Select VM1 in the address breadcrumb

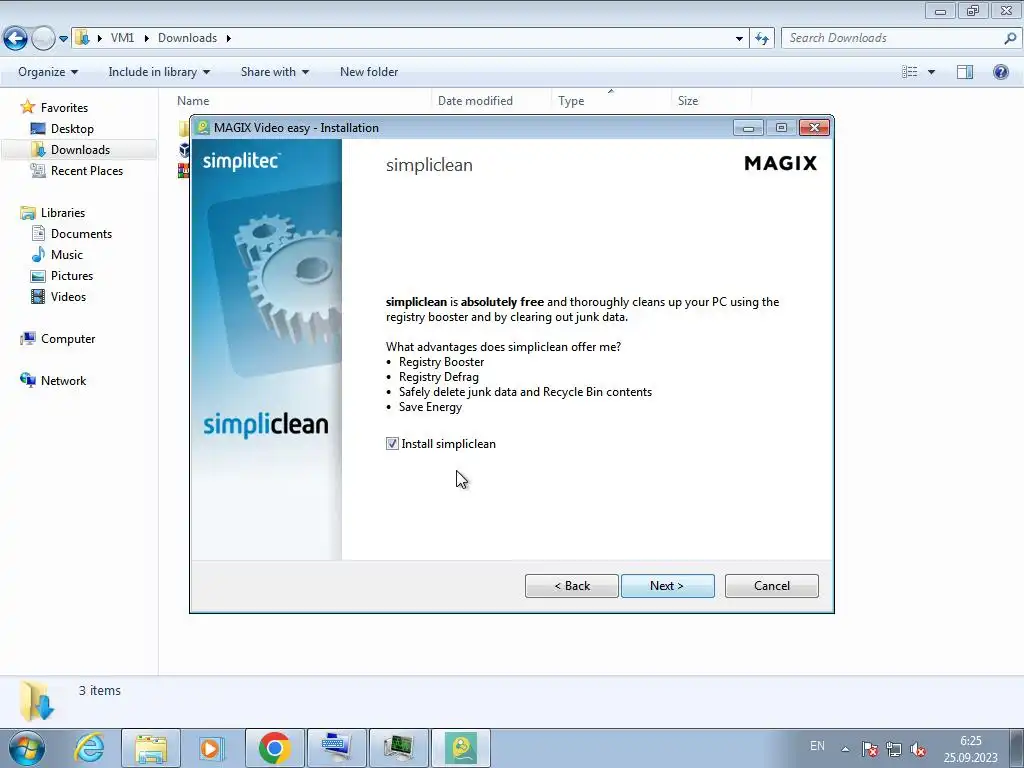point(122,38)
